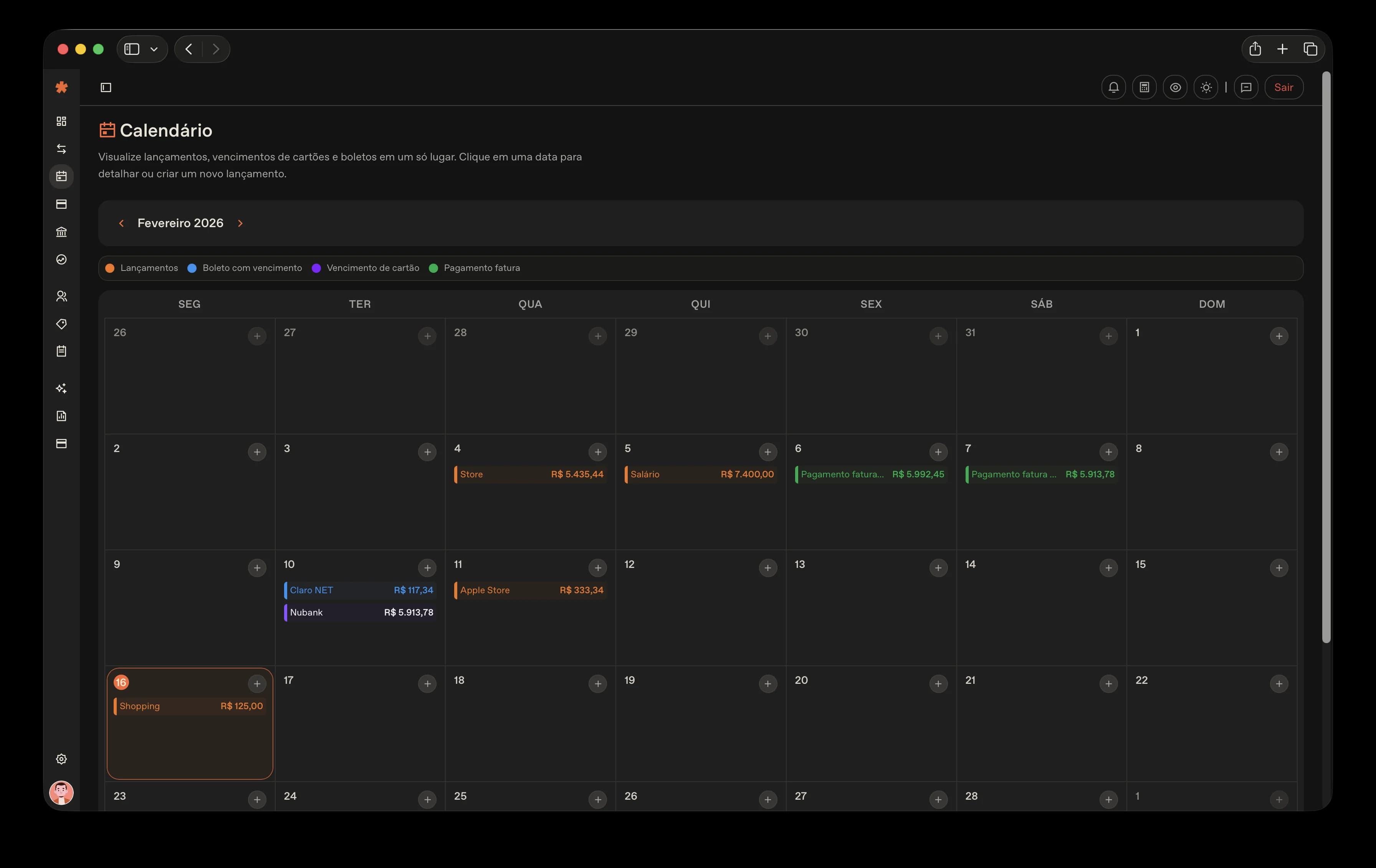Click the orange Lançamentos color dot
Image resolution: width=1376 pixels, height=868 pixels.
pyautogui.click(x=109, y=268)
